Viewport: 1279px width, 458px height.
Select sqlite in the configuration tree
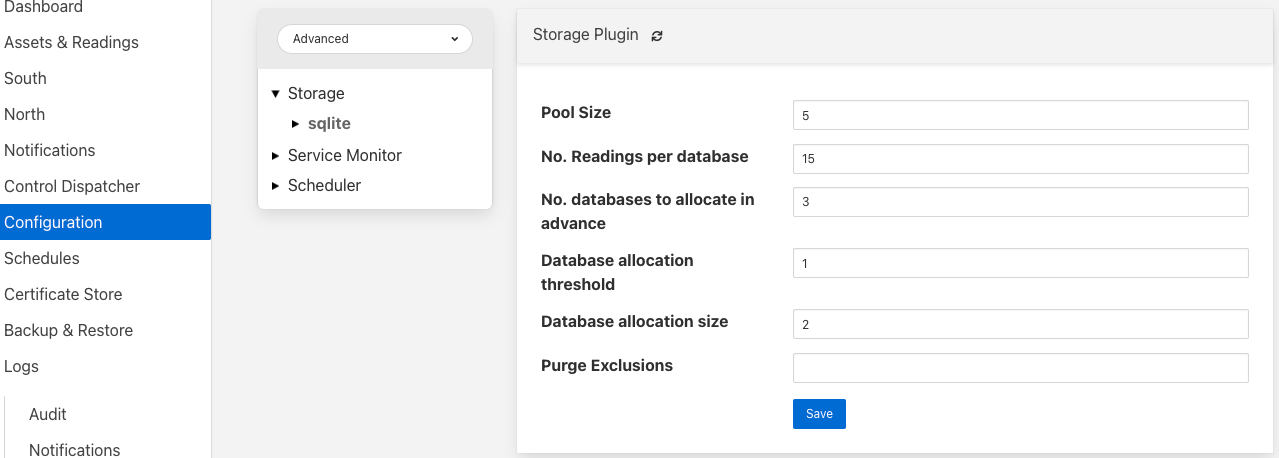click(x=329, y=124)
